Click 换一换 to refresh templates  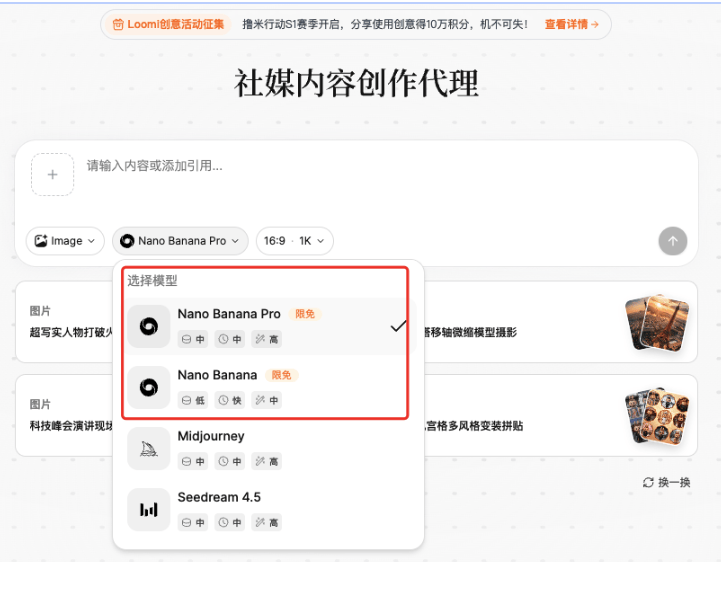[x=667, y=482]
